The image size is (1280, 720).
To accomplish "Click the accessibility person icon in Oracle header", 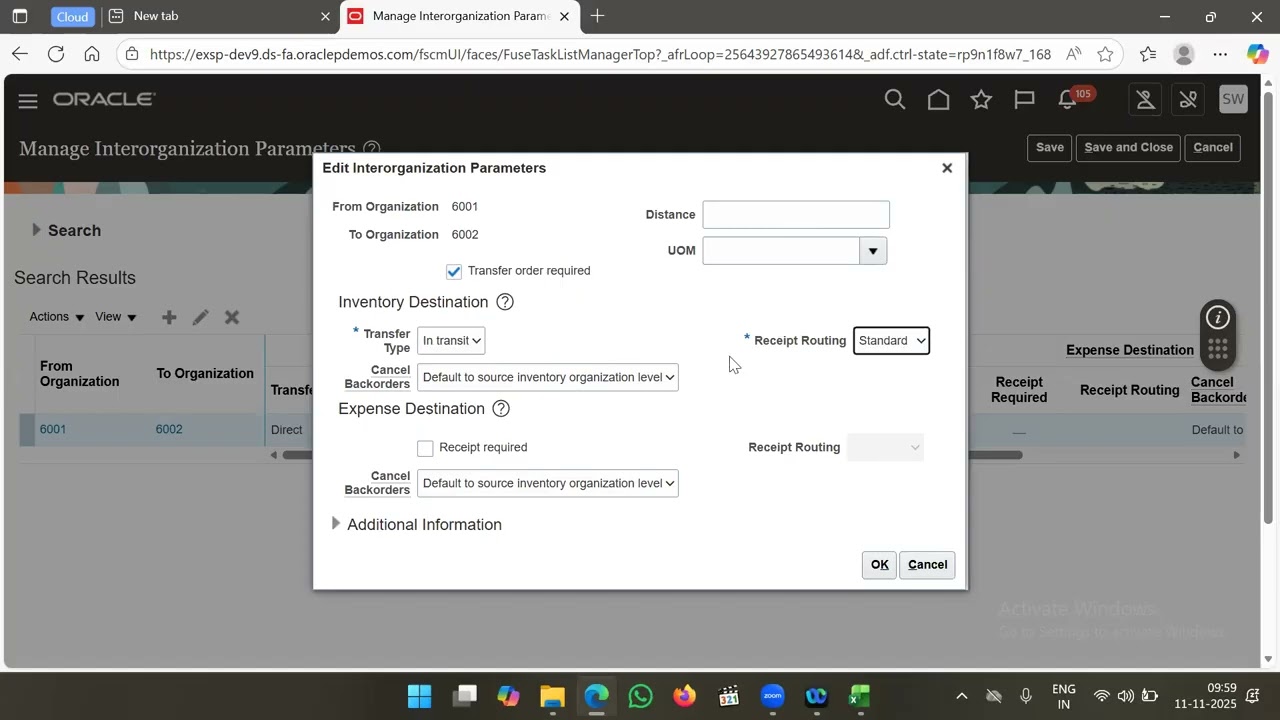I will pyautogui.click(x=1145, y=100).
